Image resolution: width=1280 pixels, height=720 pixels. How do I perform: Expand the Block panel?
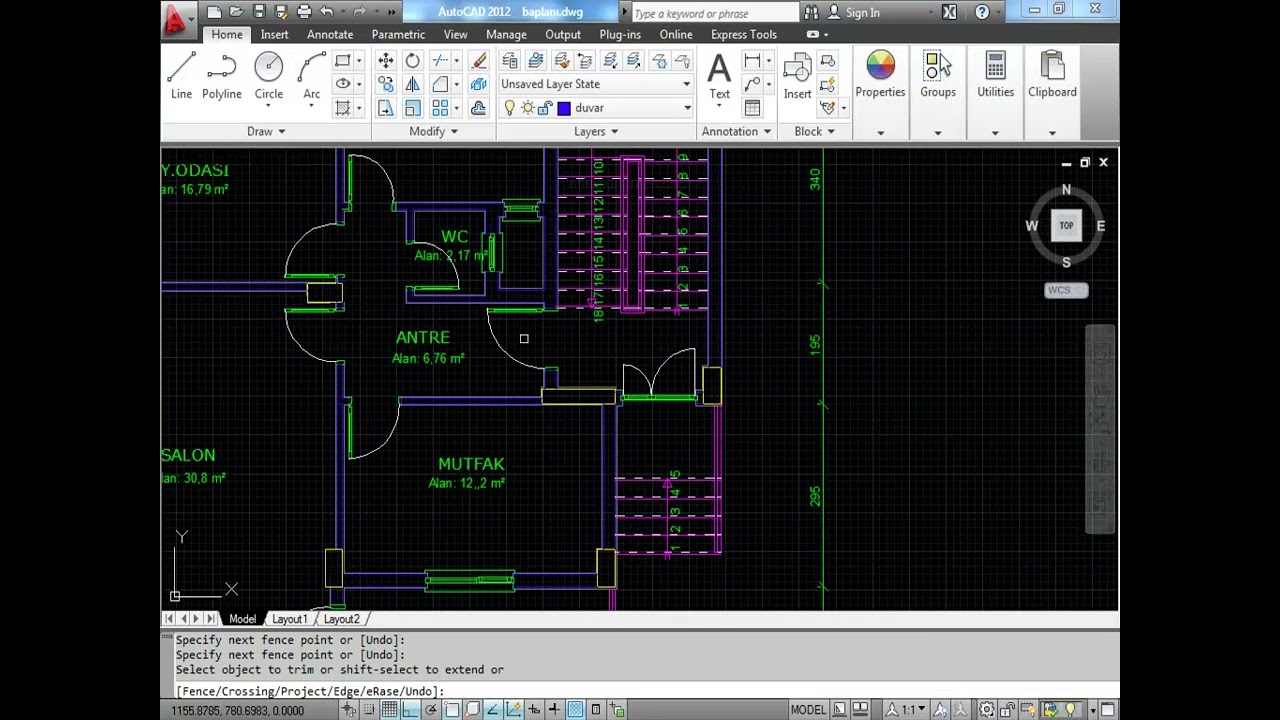[x=815, y=131]
